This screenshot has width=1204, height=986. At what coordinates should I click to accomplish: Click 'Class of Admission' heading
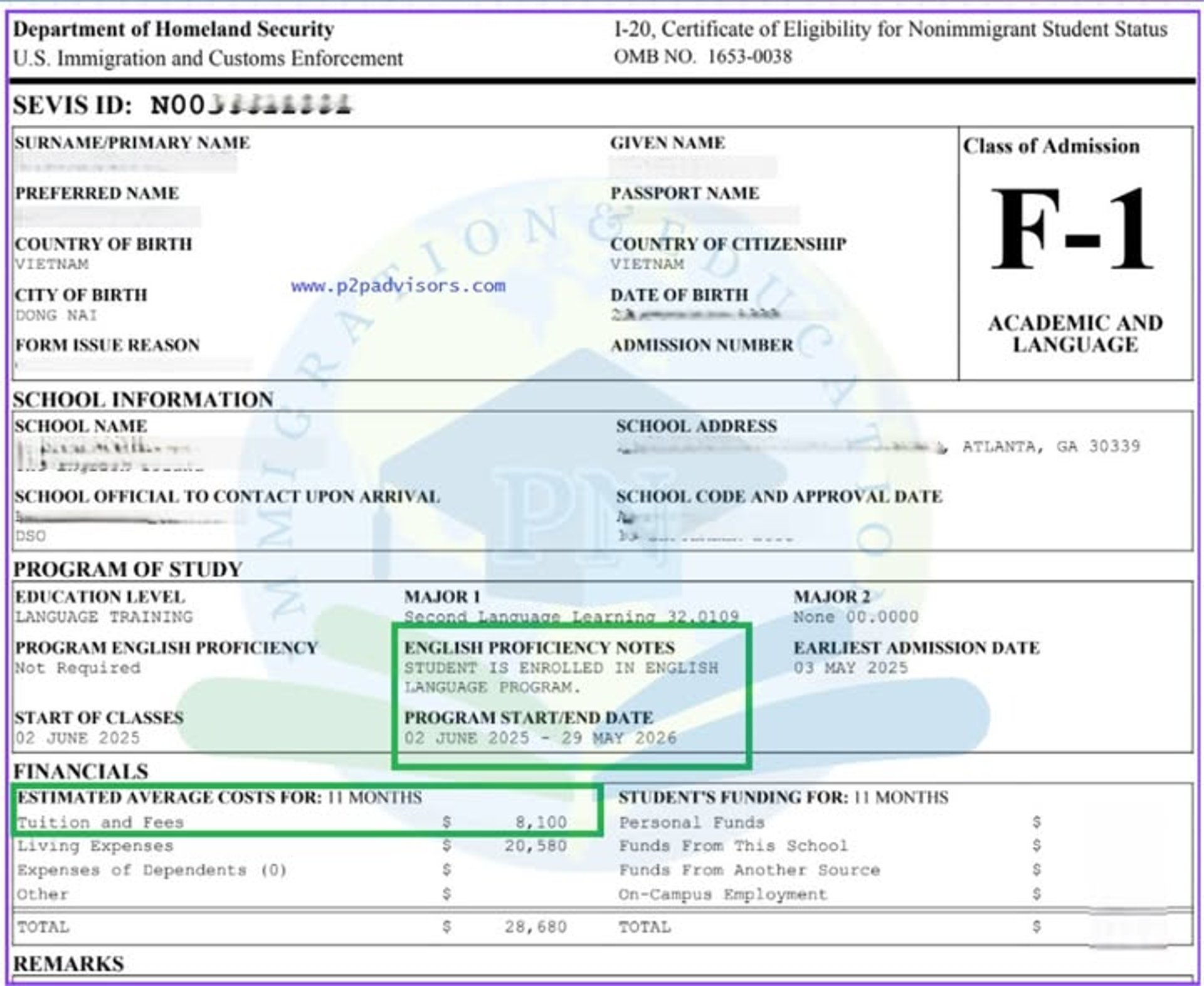coord(1052,146)
